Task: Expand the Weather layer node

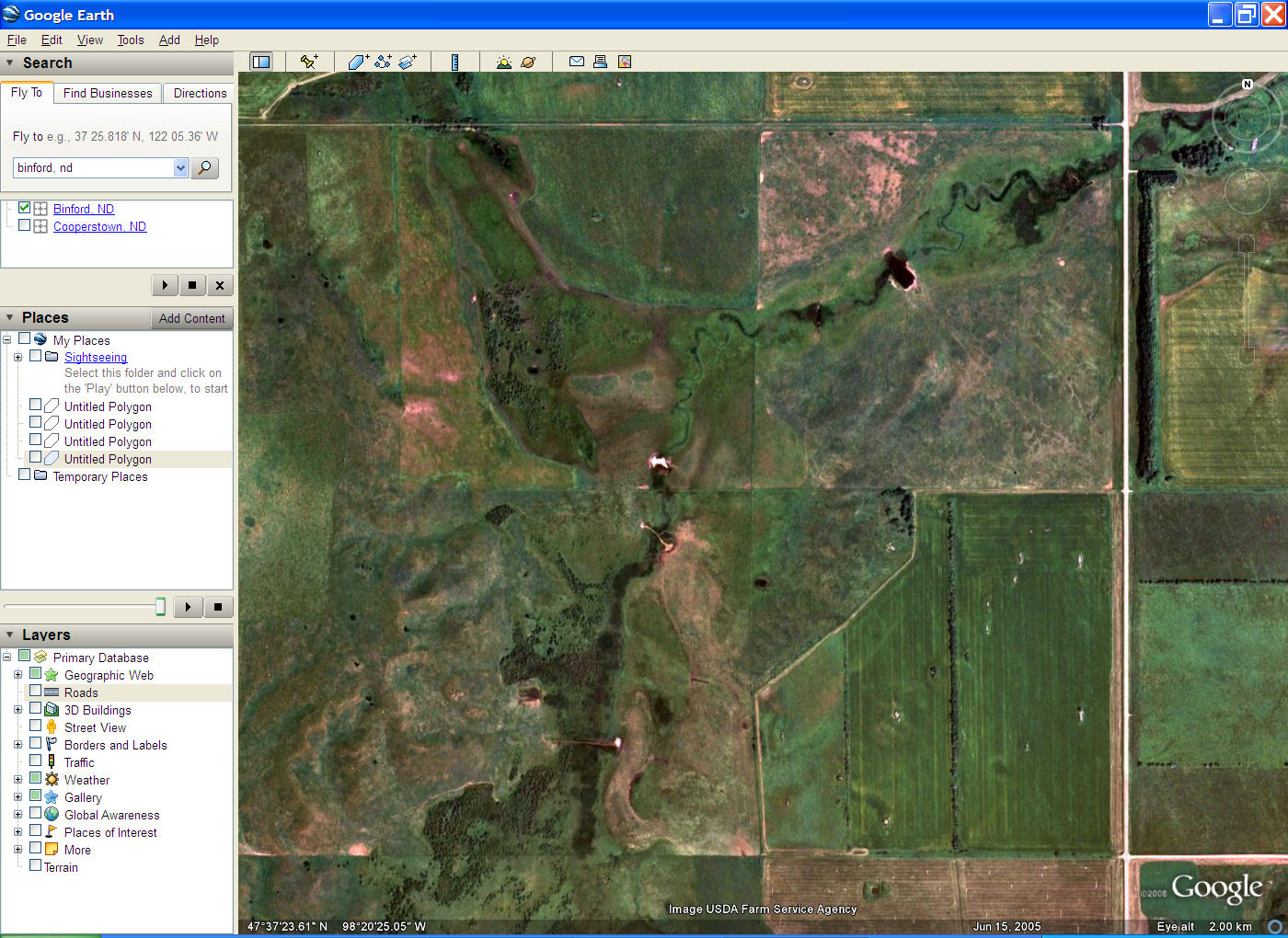Action: (17, 779)
